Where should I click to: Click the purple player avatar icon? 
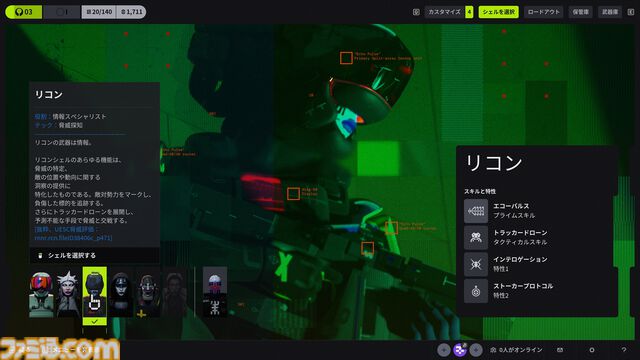point(460,350)
